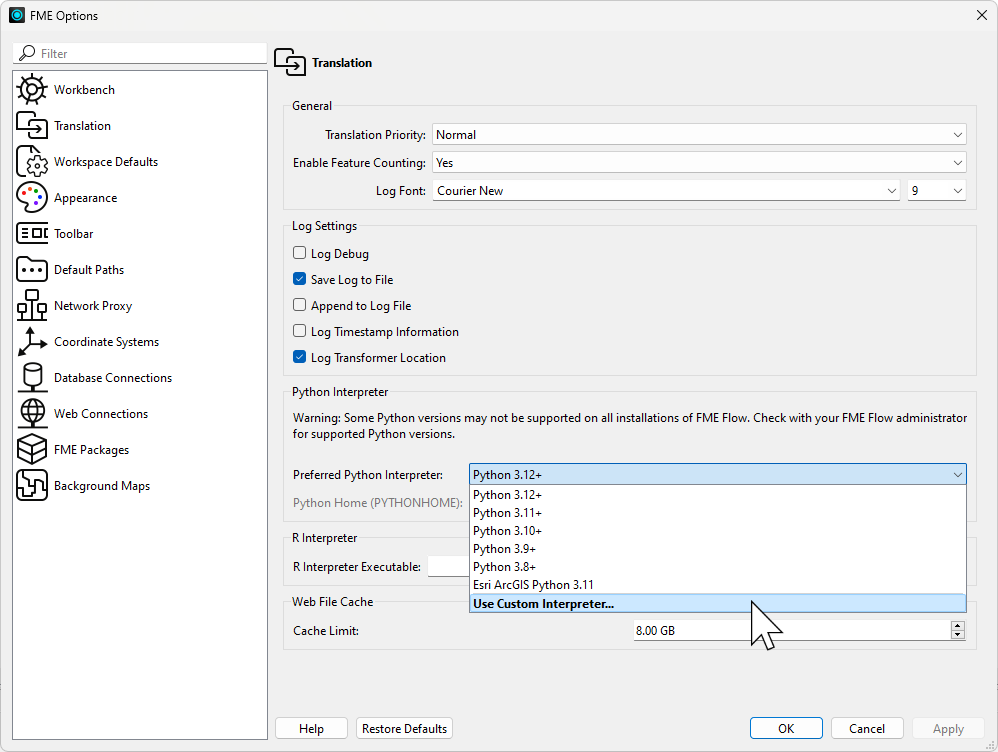
Task: Choose Python 3.10+ interpreter option
Action: (717, 530)
